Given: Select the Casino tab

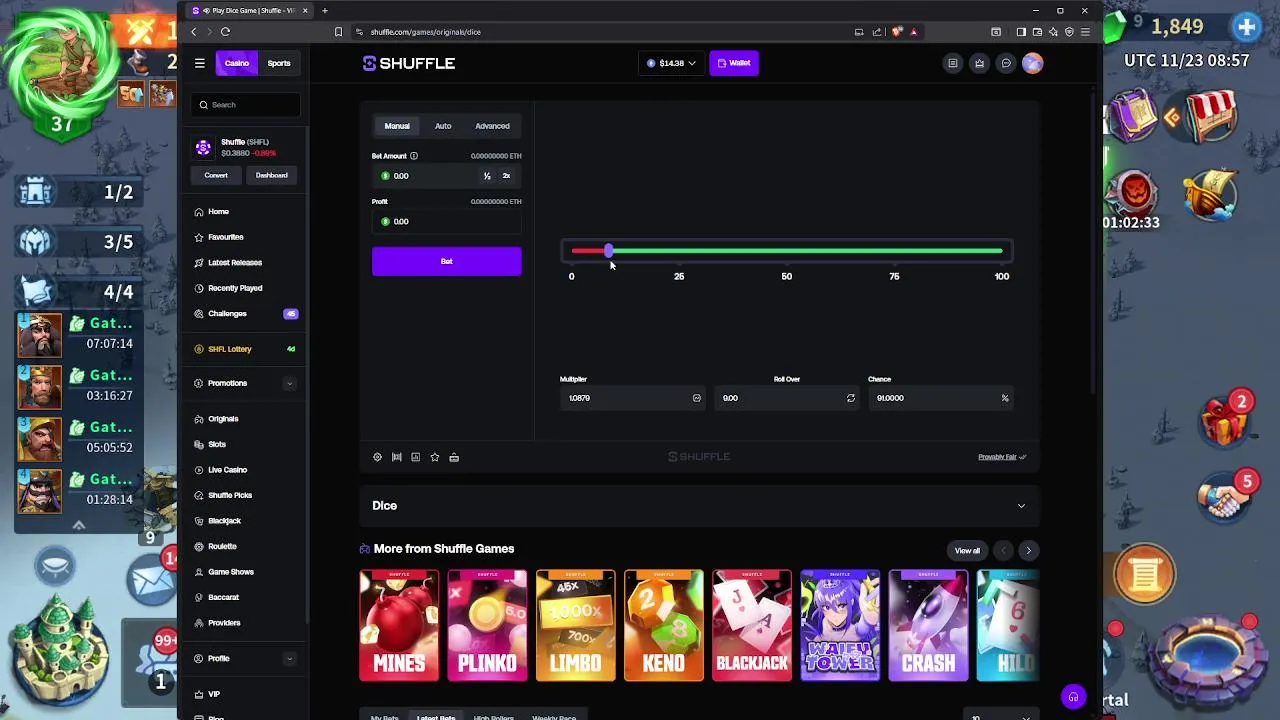Looking at the screenshot, I should [x=237, y=63].
